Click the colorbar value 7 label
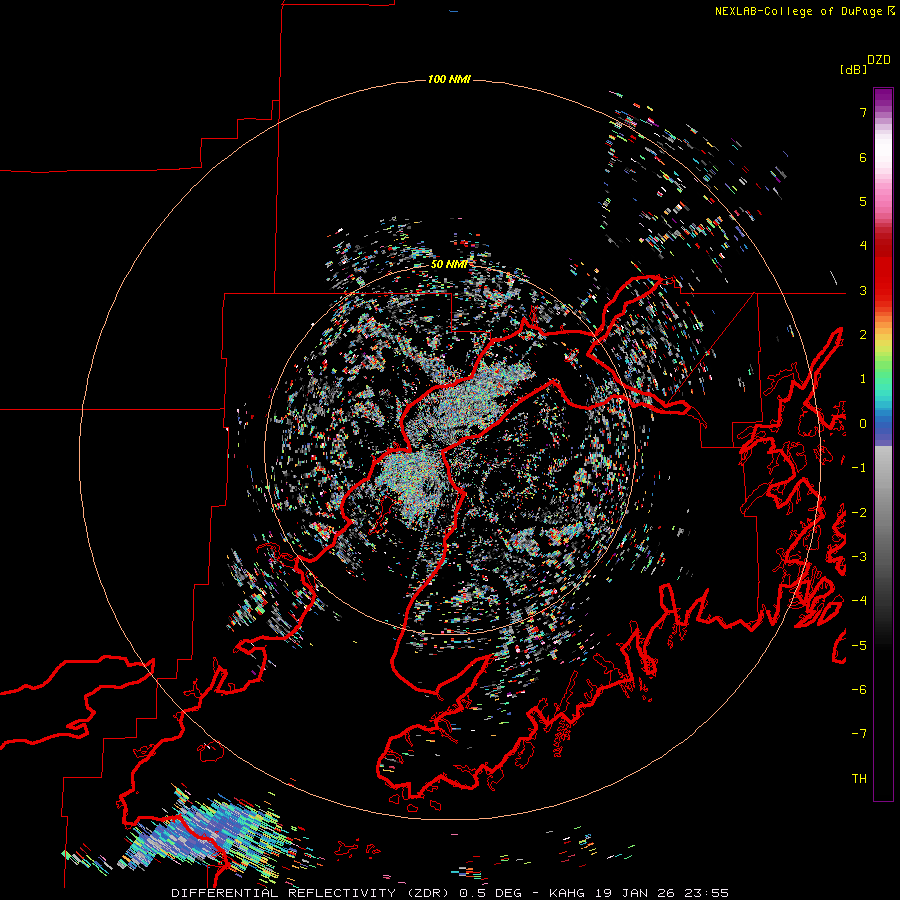 pos(863,112)
